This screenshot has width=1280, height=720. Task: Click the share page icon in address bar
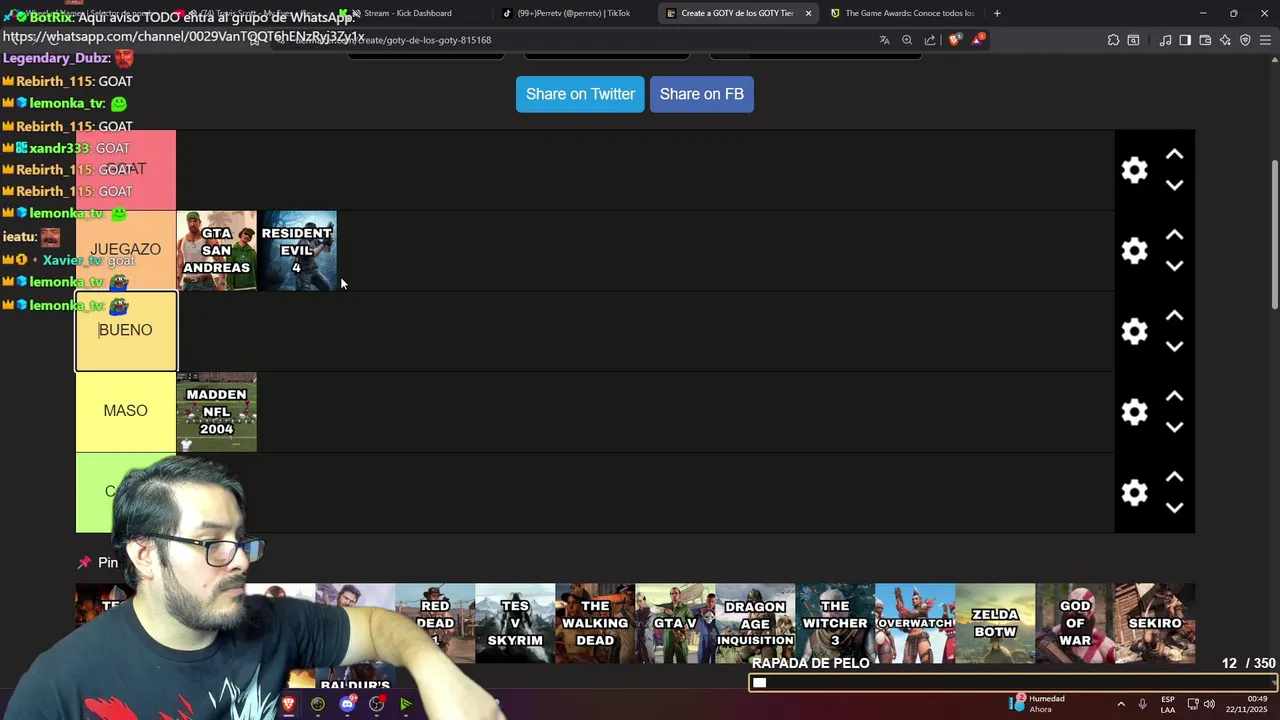[x=930, y=40]
